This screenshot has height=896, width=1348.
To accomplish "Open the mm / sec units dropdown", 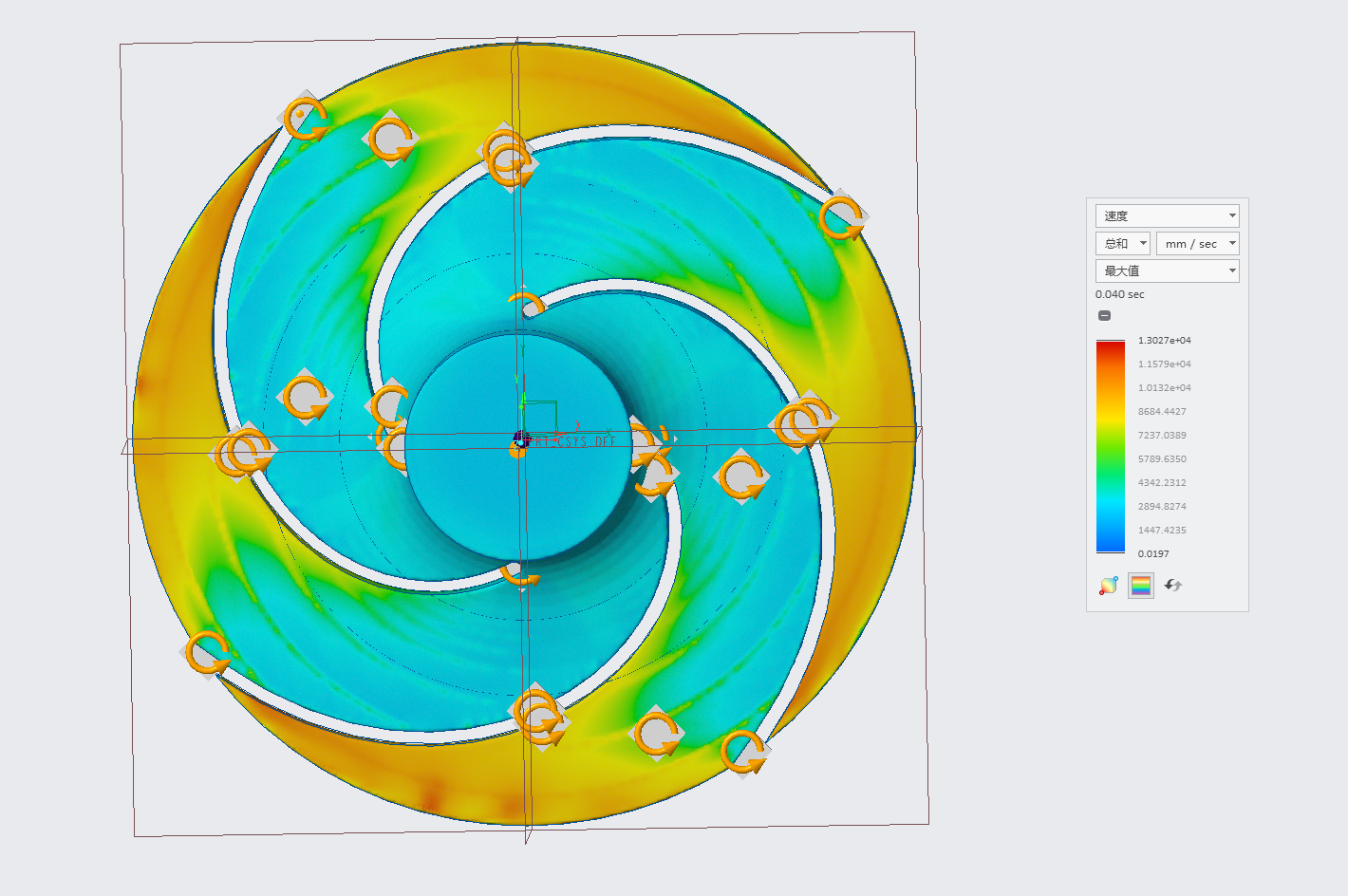I will coord(1197,244).
